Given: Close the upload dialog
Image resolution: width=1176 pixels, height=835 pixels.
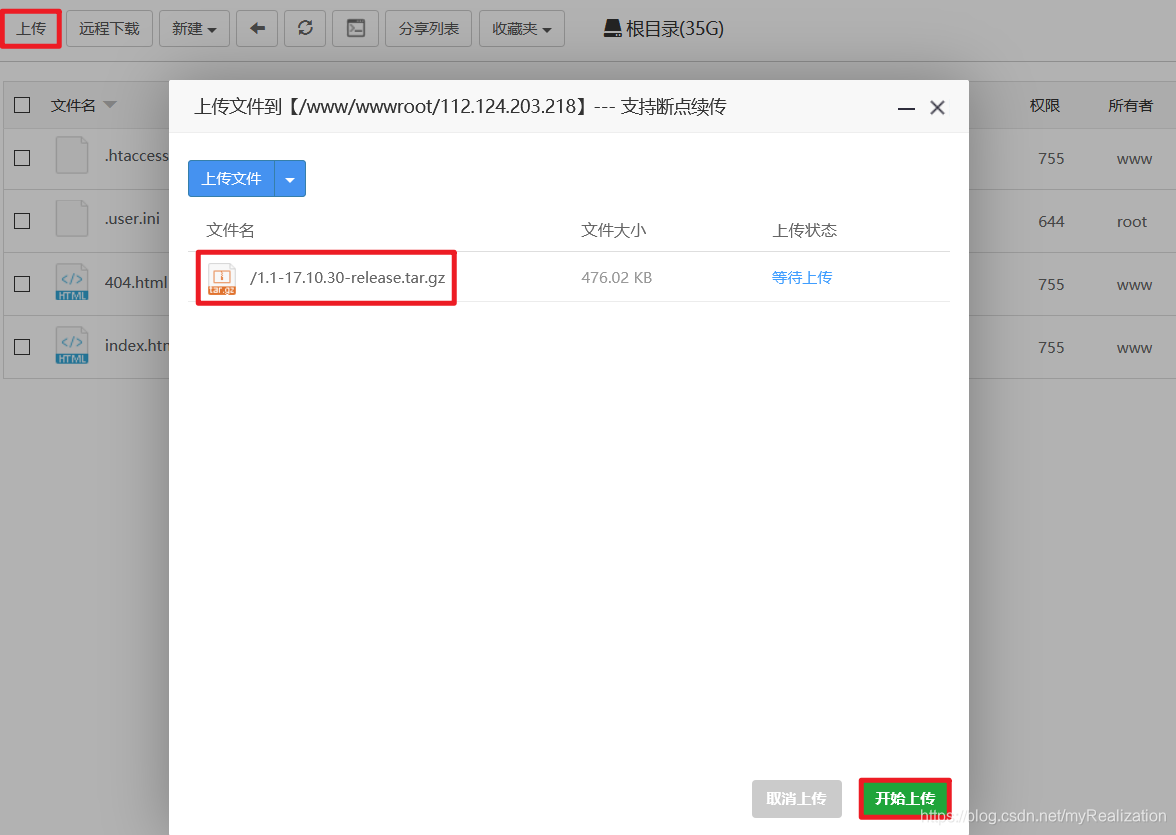Looking at the screenshot, I should 938,108.
